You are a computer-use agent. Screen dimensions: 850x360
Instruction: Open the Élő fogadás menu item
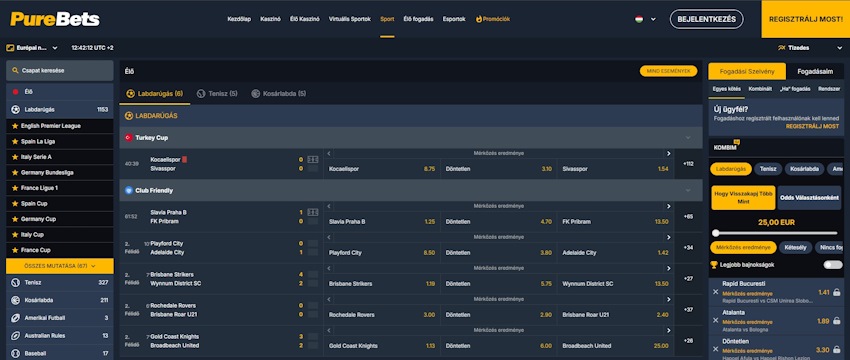pos(418,19)
